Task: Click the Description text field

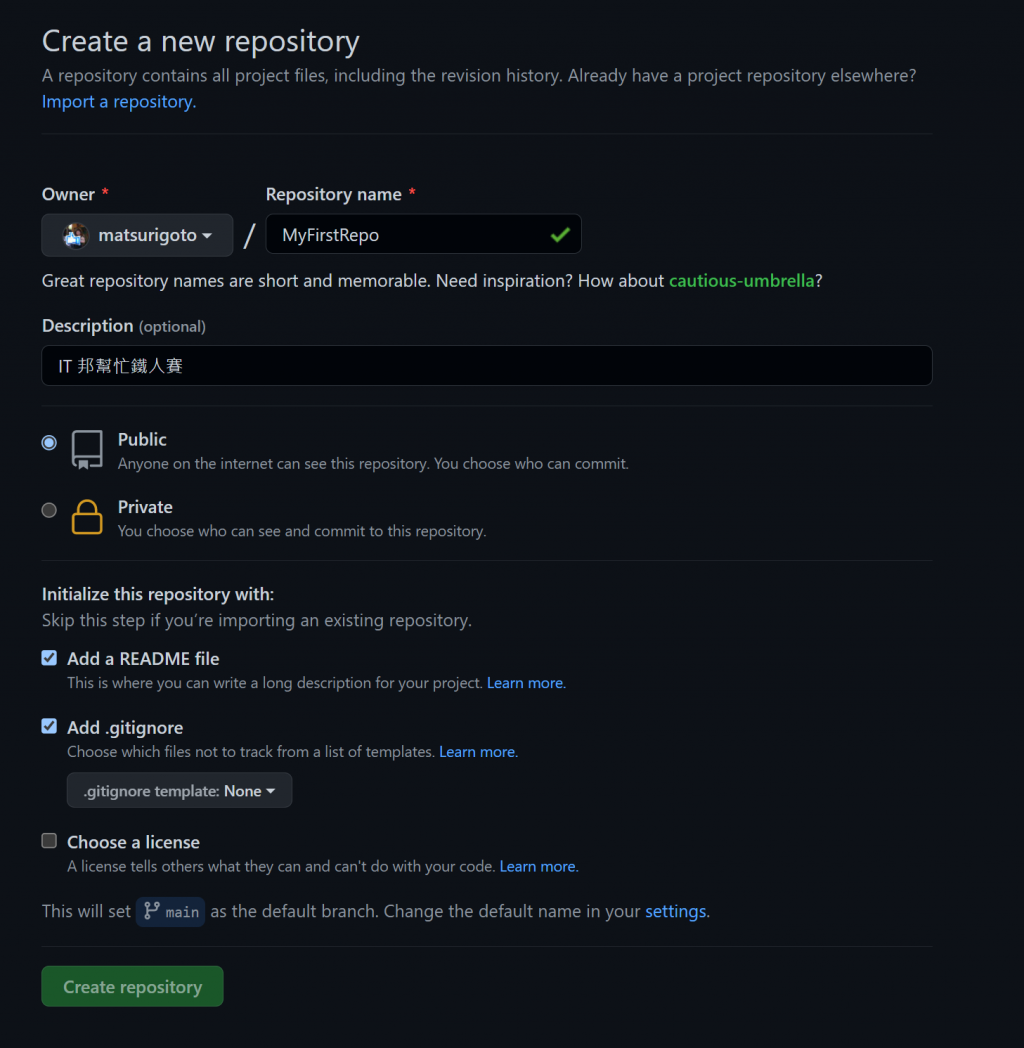Action: tap(486, 366)
